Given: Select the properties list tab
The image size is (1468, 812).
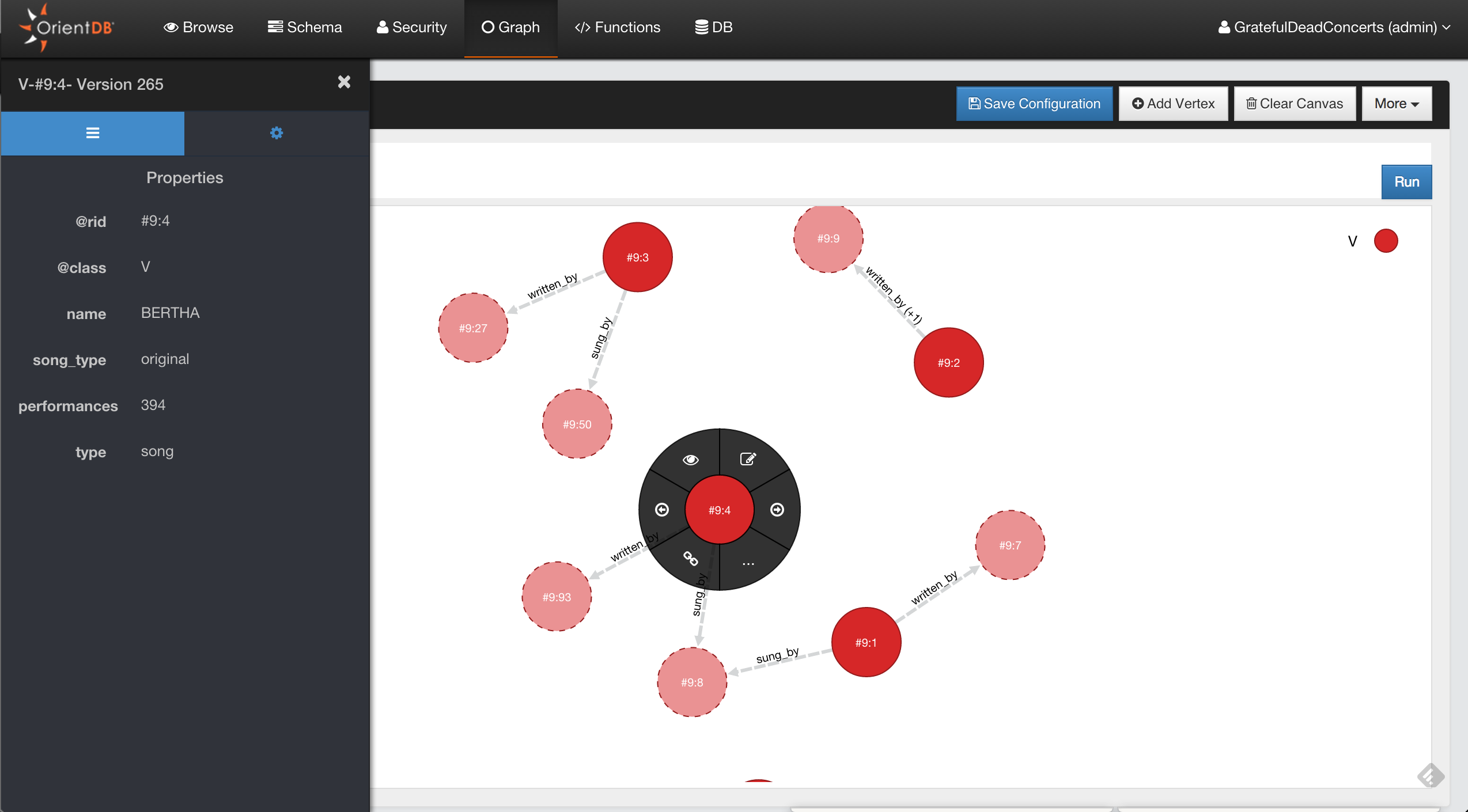Looking at the screenshot, I should (93, 133).
